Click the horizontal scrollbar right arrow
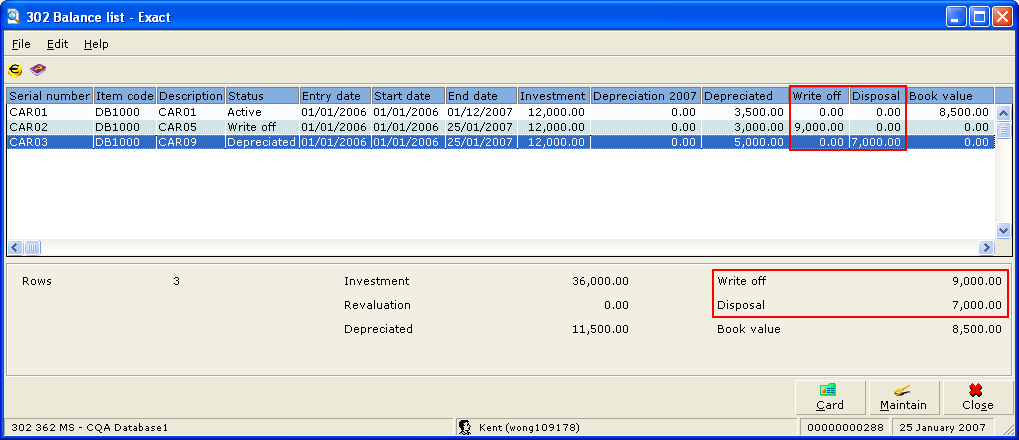The height and width of the screenshot is (440, 1019). click(x=987, y=247)
